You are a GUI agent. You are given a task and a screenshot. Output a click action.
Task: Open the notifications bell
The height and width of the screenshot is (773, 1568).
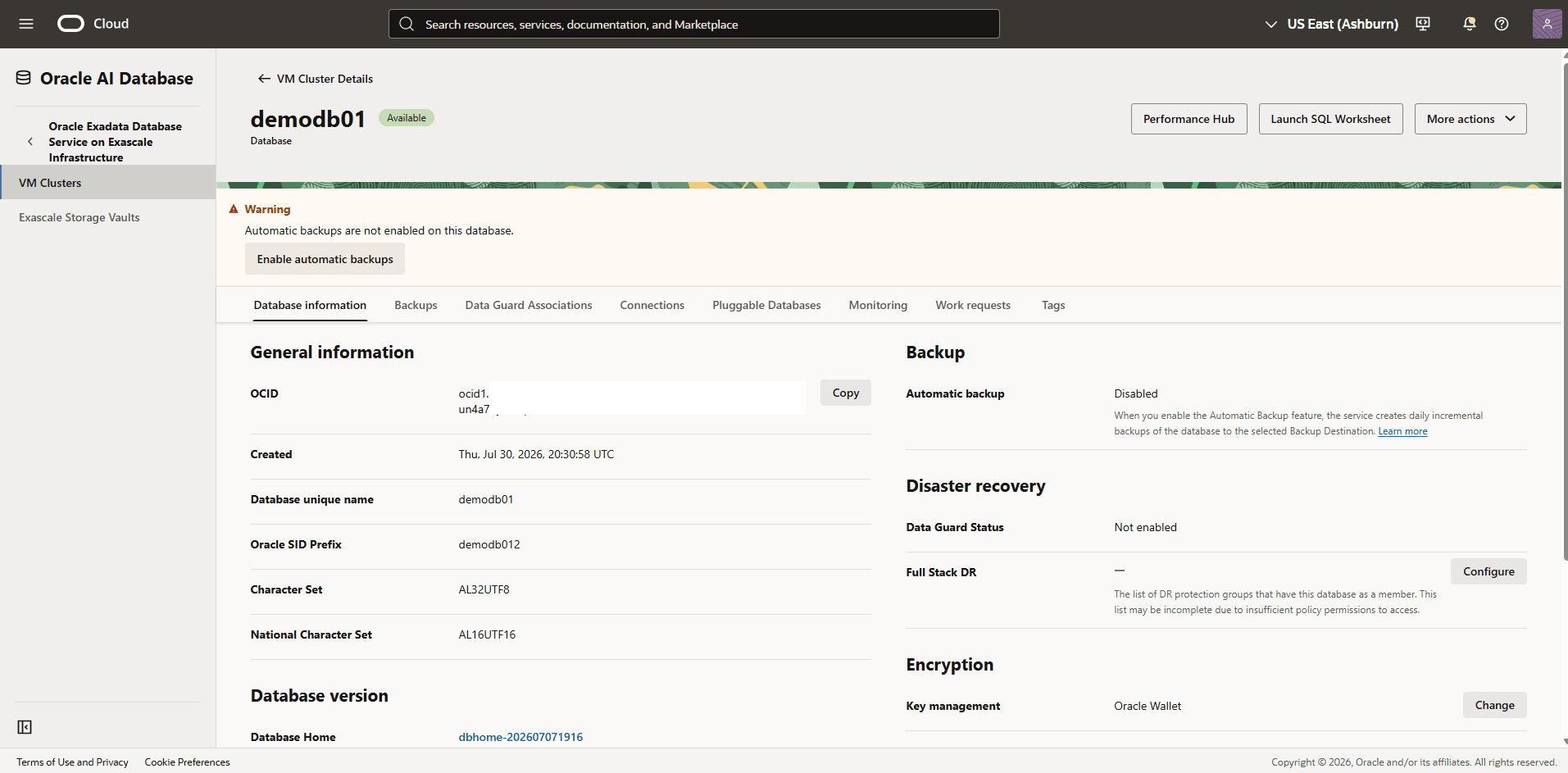[x=1470, y=24]
